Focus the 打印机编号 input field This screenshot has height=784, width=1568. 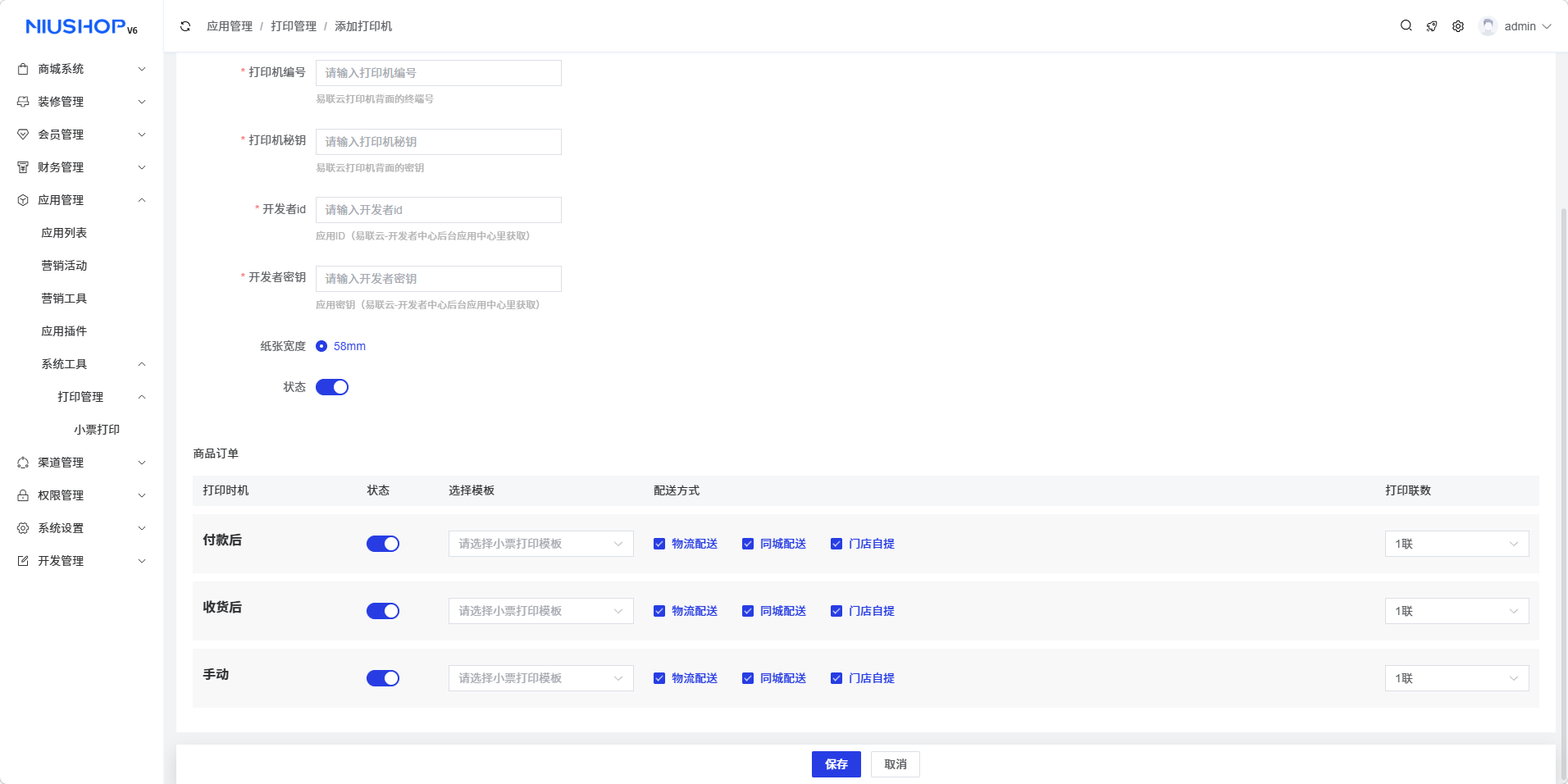439,73
